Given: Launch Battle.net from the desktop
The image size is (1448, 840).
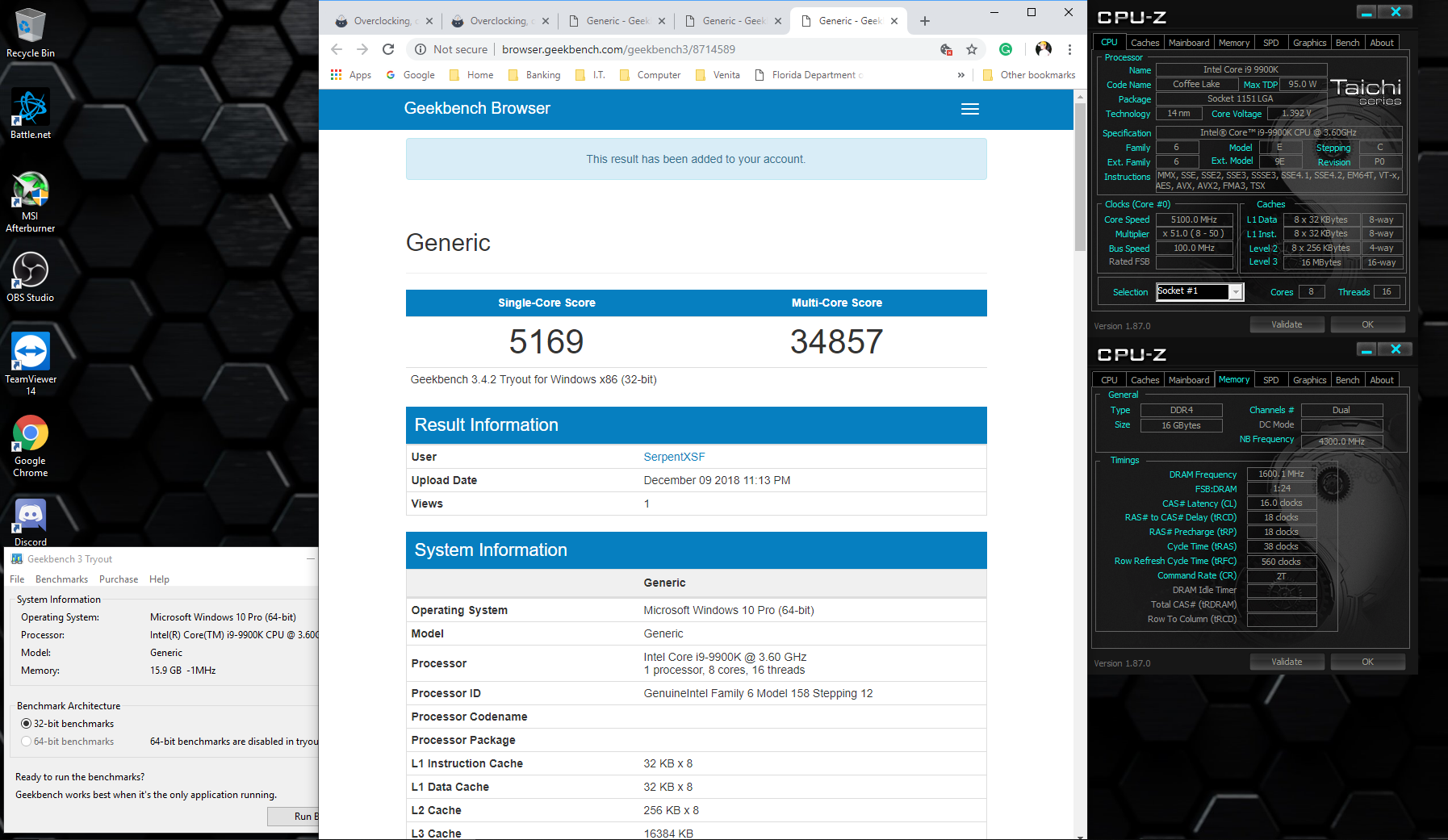Looking at the screenshot, I should (x=30, y=114).
